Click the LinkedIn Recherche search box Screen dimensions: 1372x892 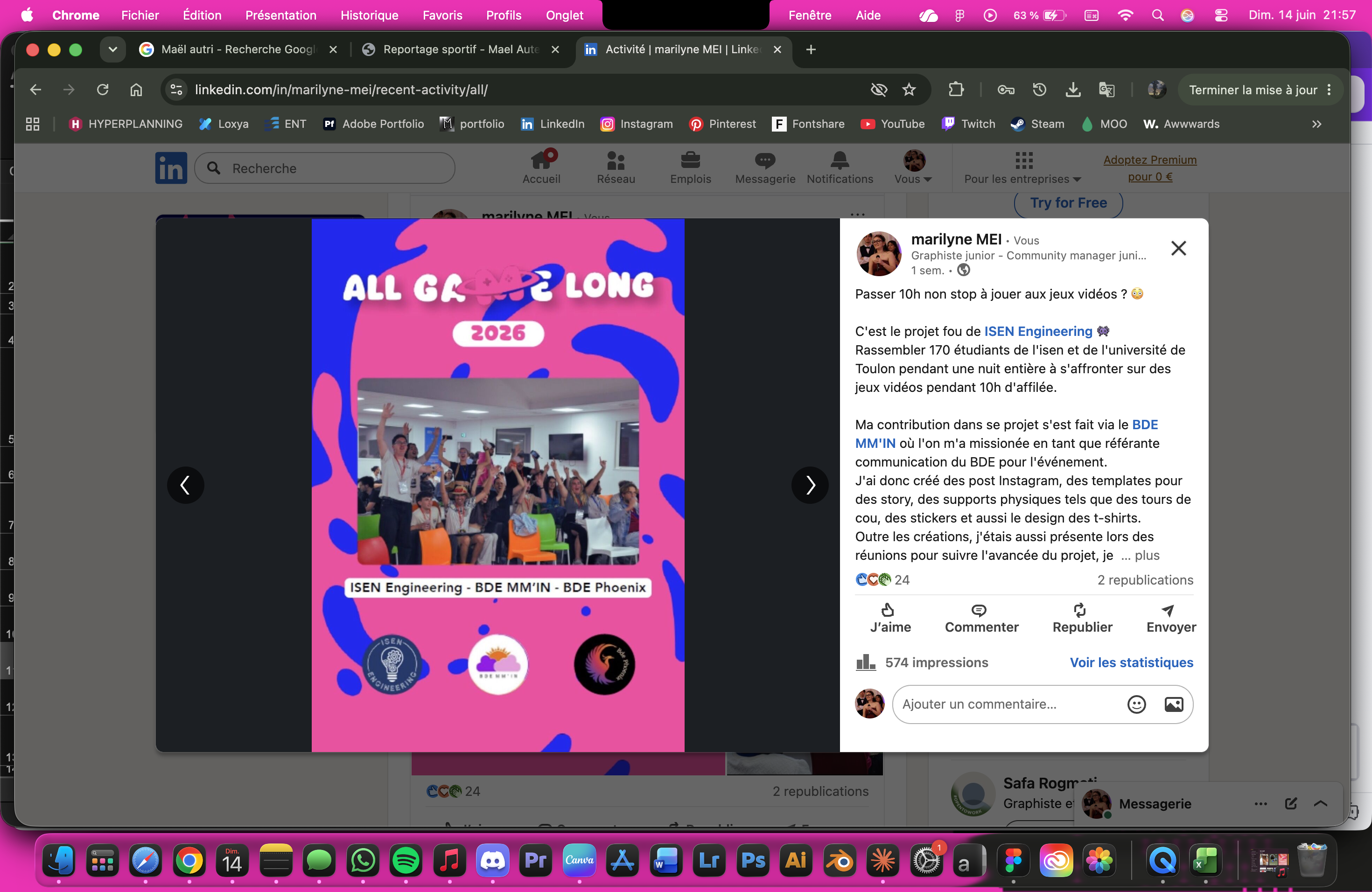tap(324, 168)
